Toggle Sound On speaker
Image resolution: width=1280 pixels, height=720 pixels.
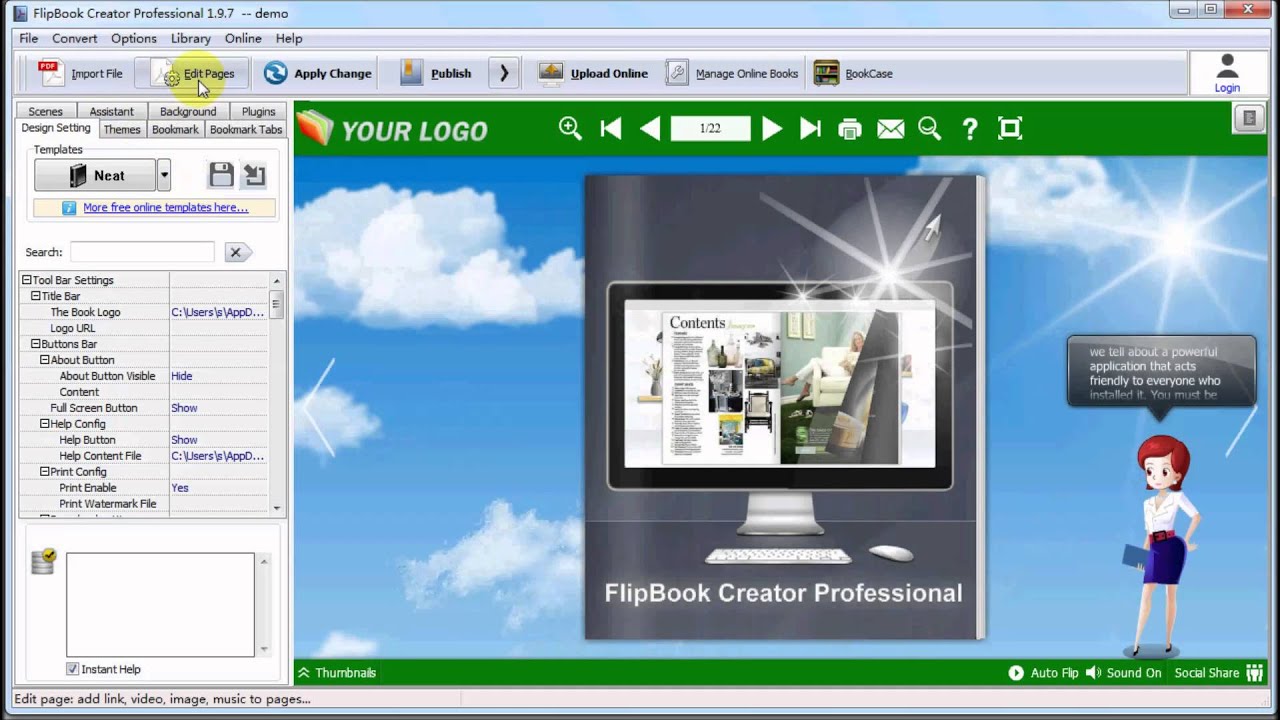1123,673
